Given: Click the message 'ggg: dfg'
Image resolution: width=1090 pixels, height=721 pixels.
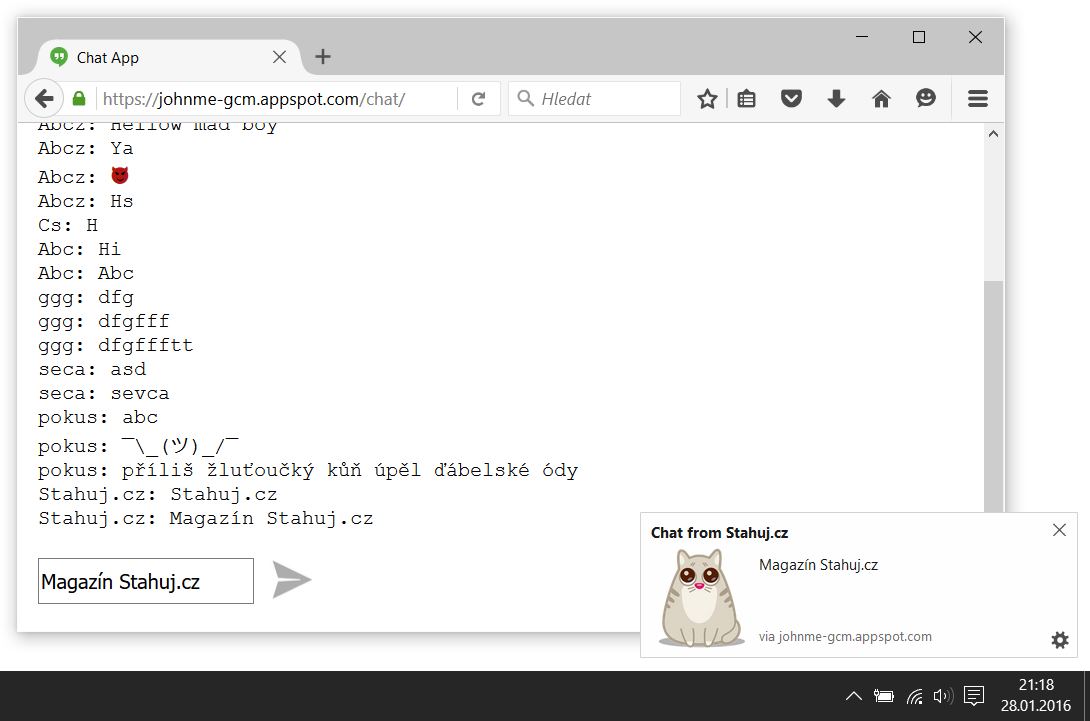Looking at the screenshot, I should (86, 298).
